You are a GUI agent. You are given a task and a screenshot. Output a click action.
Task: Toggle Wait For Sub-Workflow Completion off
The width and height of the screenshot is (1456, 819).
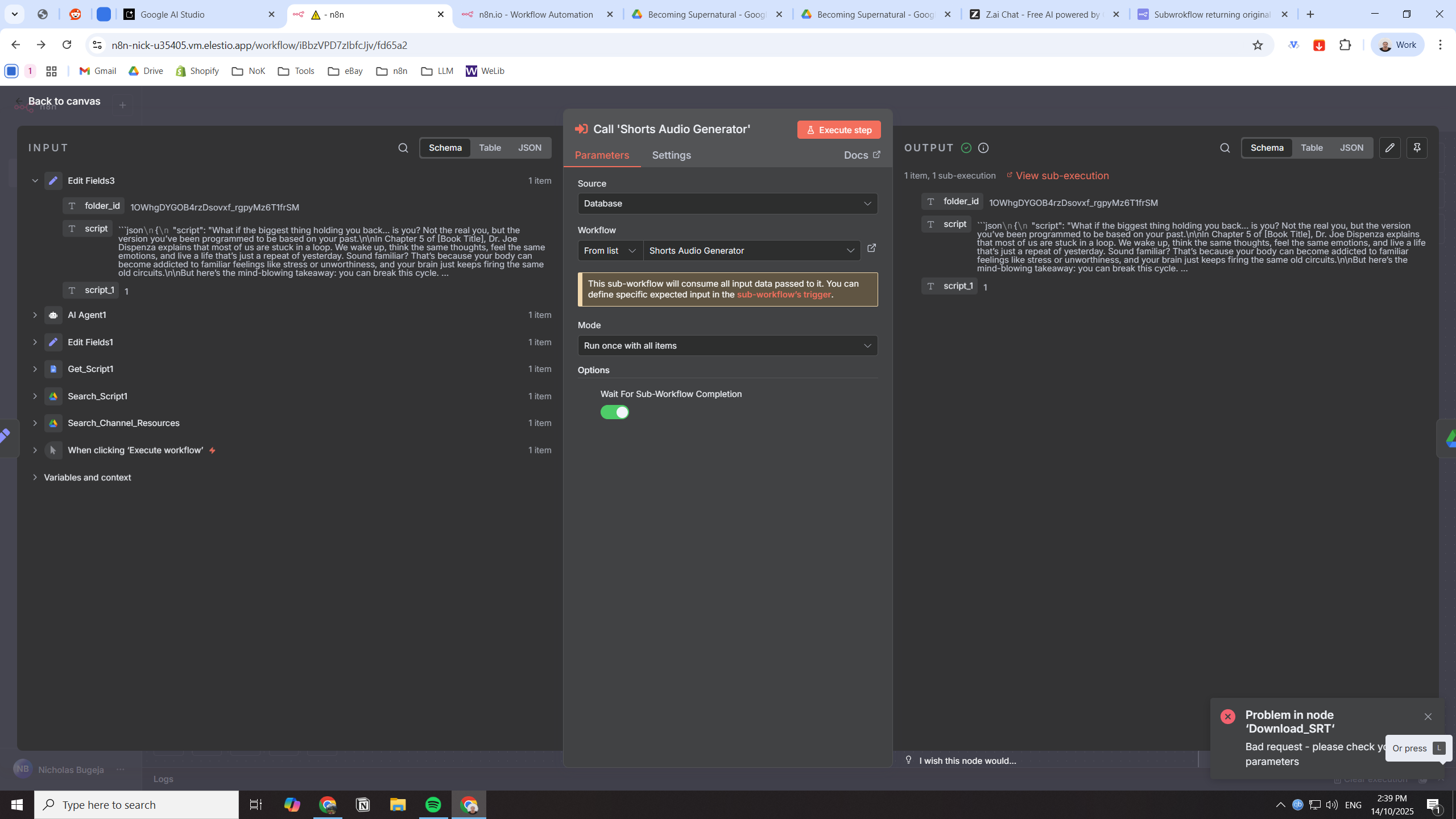pyautogui.click(x=614, y=412)
